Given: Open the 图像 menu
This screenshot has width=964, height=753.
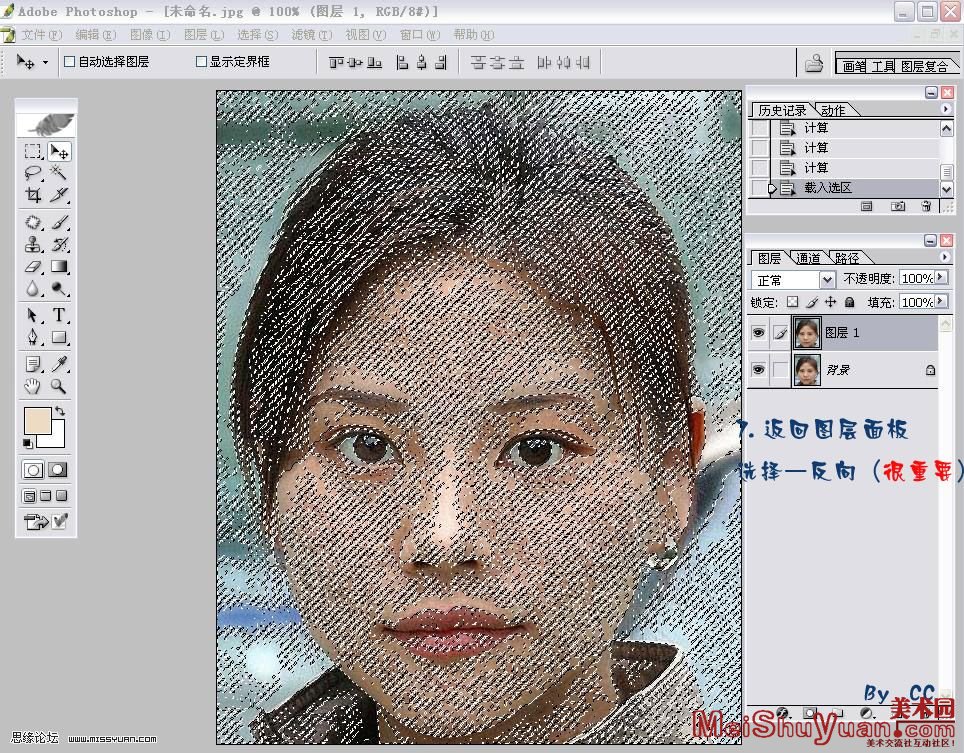Looking at the screenshot, I should (149, 35).
